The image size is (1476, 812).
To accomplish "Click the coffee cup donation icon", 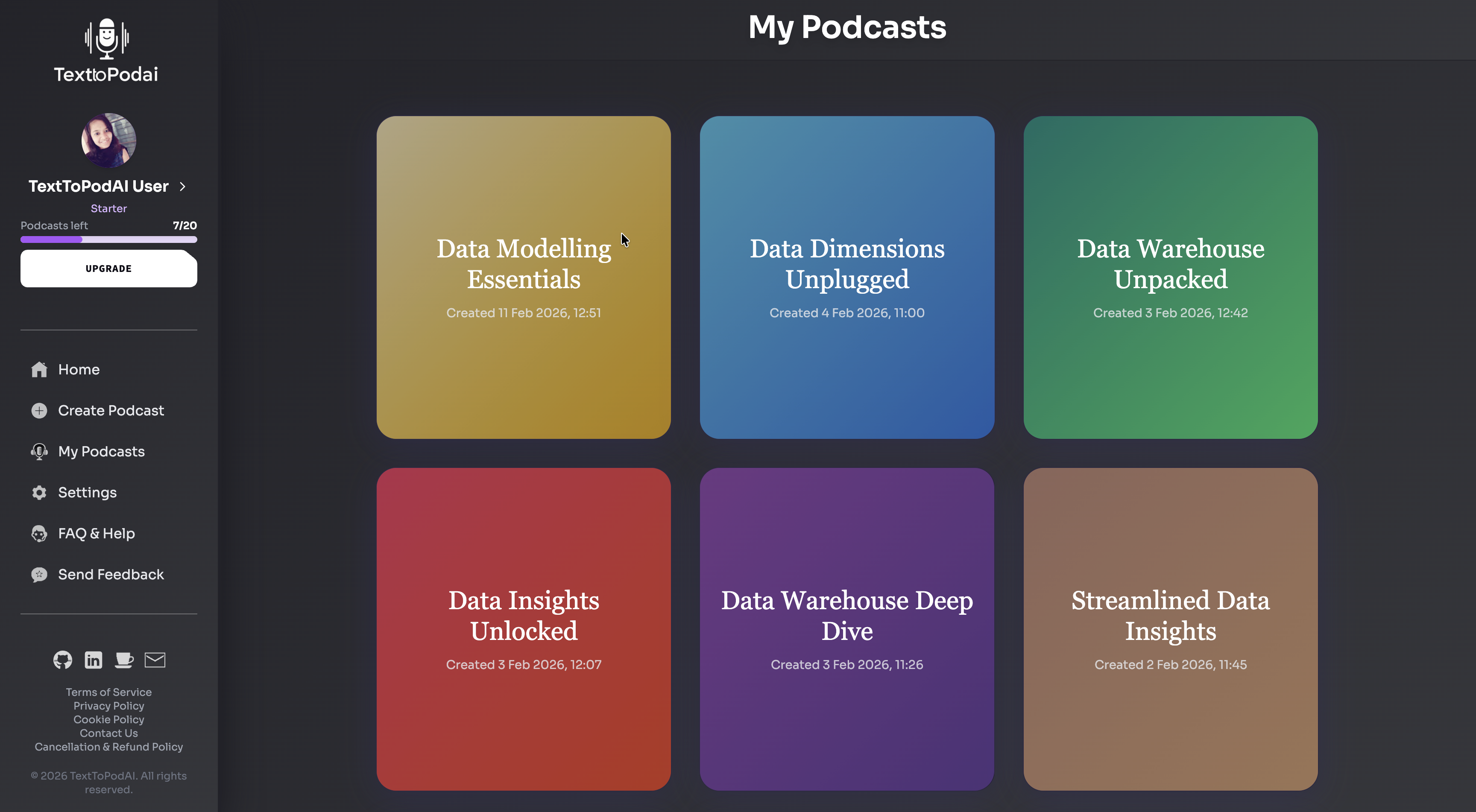I will [124, 660].
